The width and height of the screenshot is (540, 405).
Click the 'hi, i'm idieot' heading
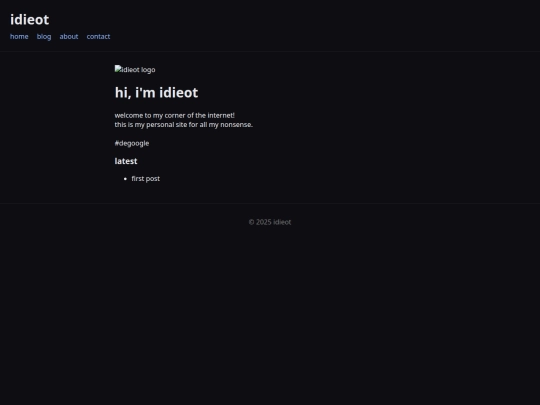(x=156, y=93)
